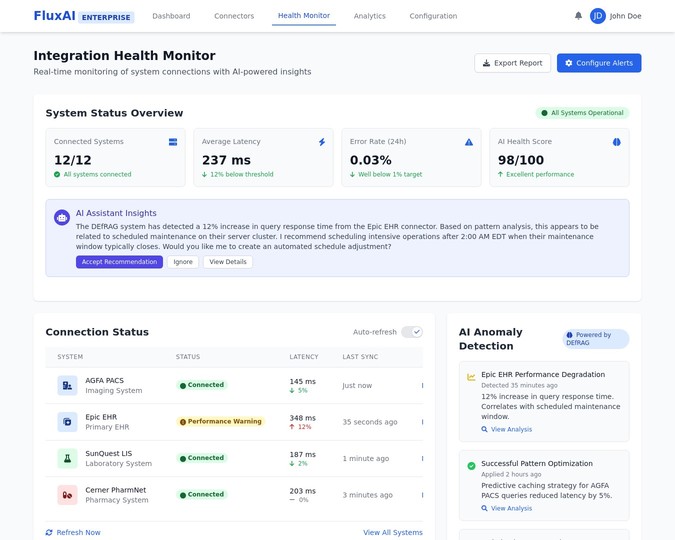Click the Epic EHR system icon
Image resolution: width=675 pixels, height=540 pixels.
(x=68, y=422)
